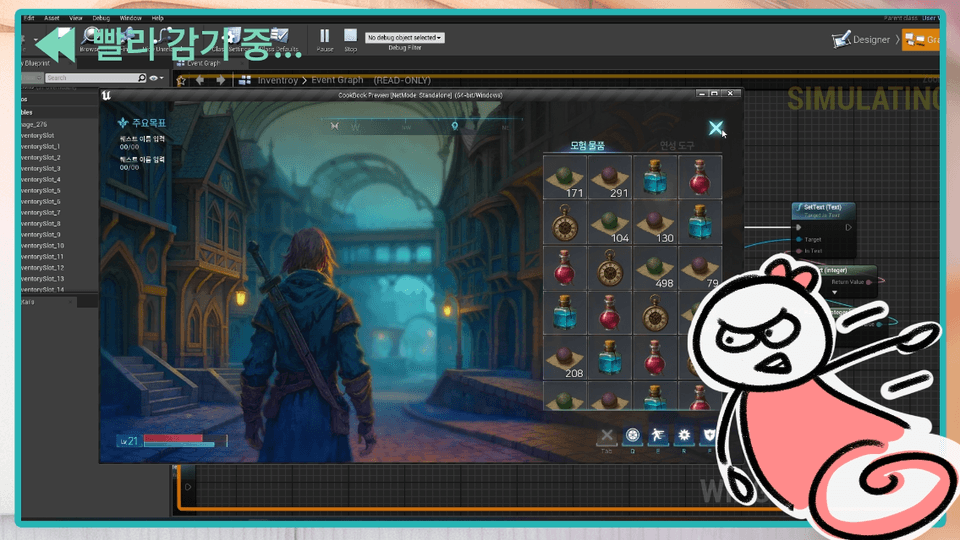Viewport: 960px width, 540px height.
Task: Click the Unreal logo in the preview window title
Action: [x=107, y=95]
